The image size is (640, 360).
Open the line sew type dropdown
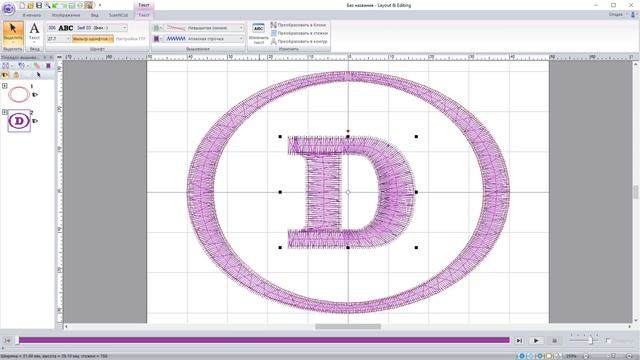pos(241,28)
